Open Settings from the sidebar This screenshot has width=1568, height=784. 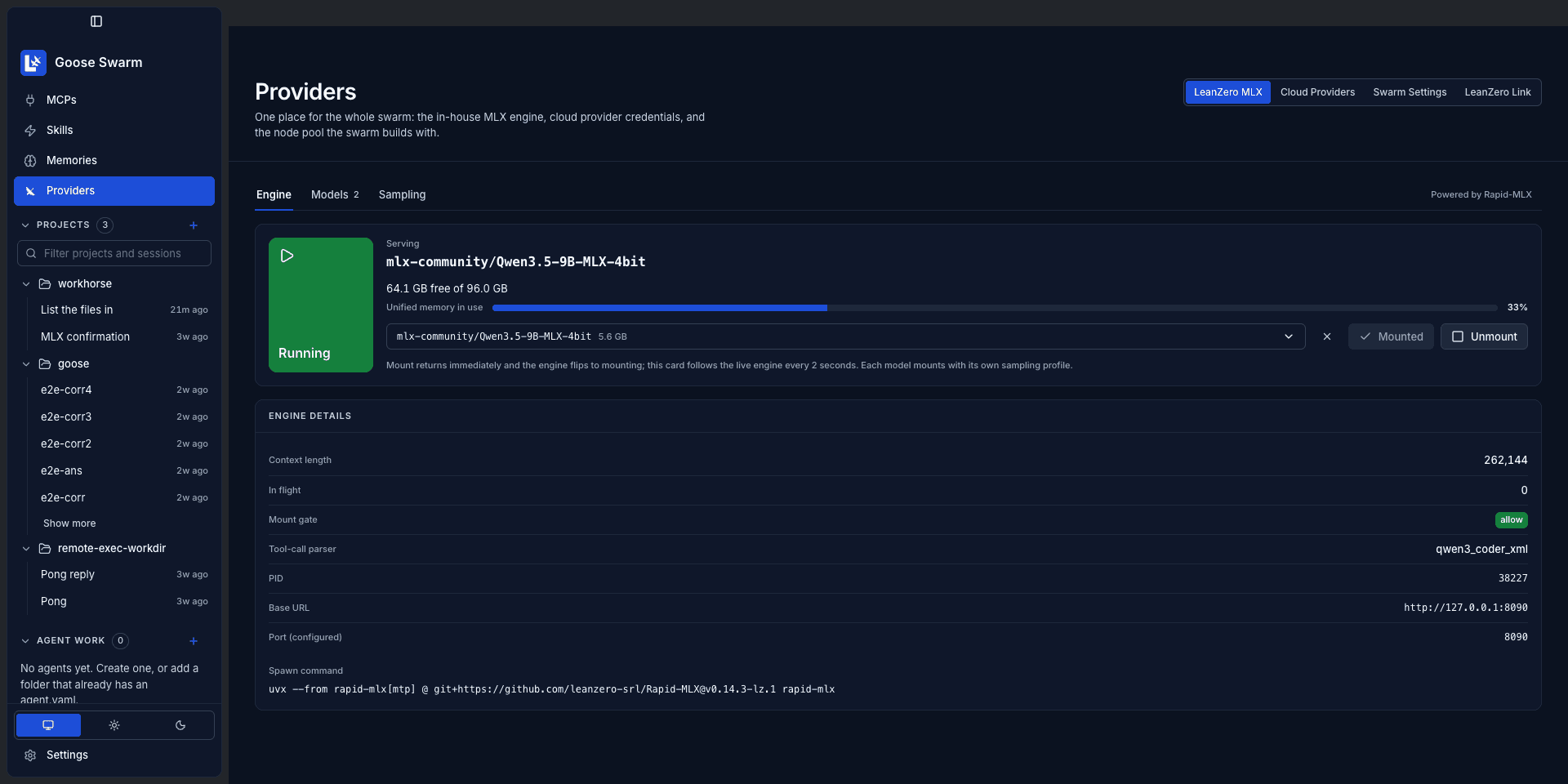point(114,755)
